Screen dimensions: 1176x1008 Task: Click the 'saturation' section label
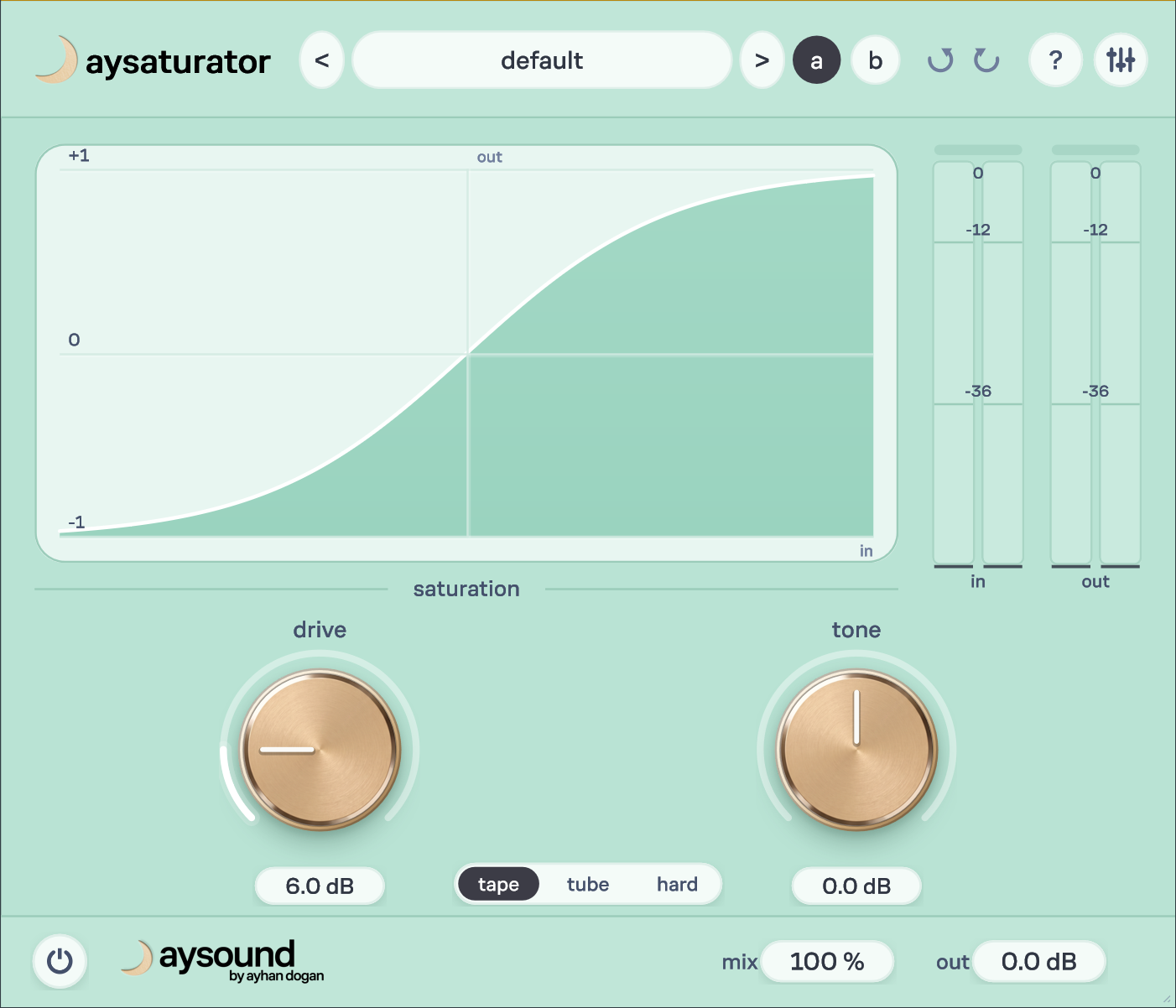466,589
